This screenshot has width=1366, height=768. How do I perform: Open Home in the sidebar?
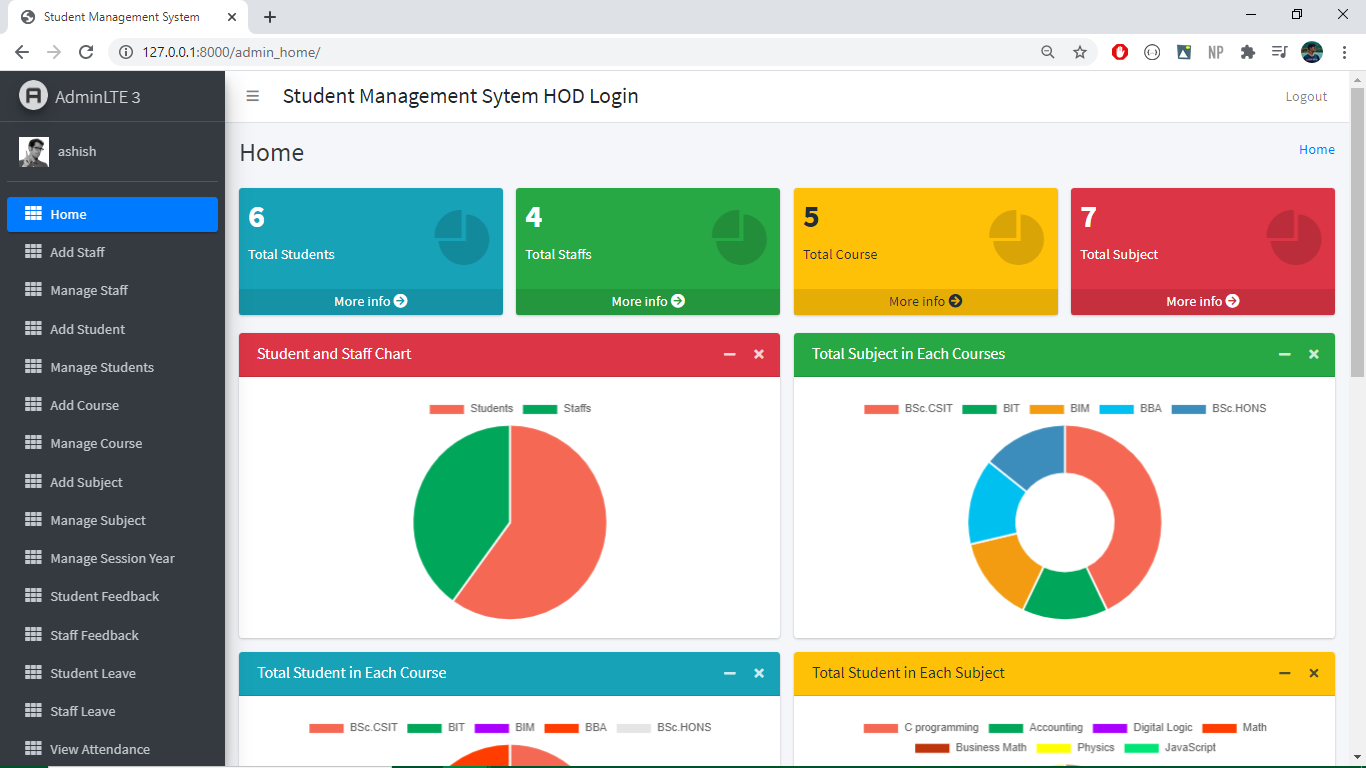112,214
